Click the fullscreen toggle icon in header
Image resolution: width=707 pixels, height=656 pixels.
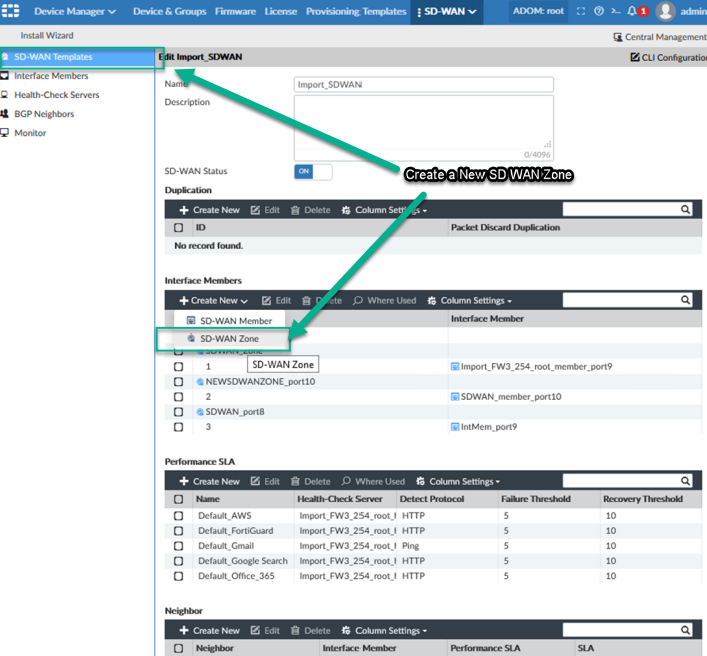[581, 11]
